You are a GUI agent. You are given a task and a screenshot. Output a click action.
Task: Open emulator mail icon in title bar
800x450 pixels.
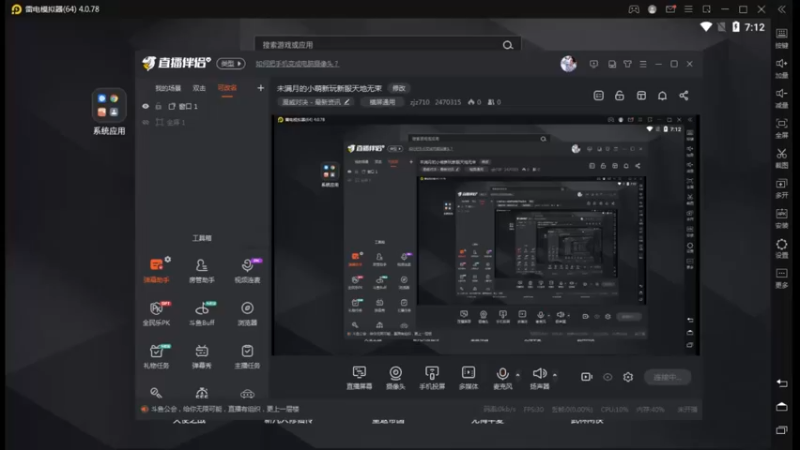tap(670, 9)
